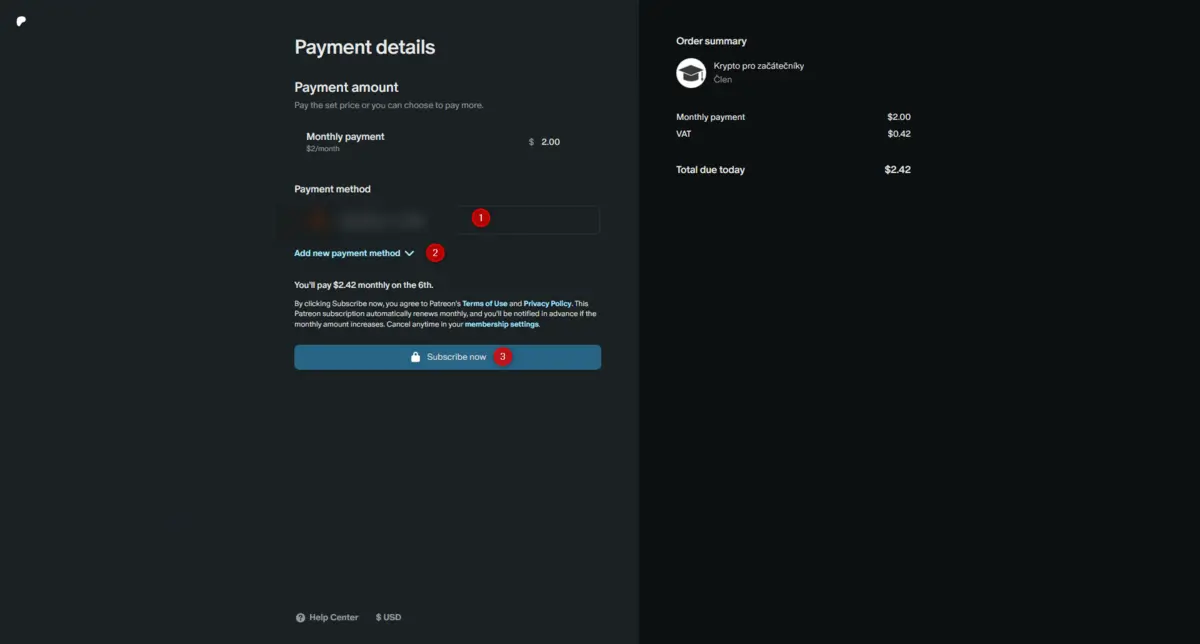The width and height of the screenshot is (1200, 644).
Task: Click the Krypto pro začátečníky creator name
Action: click(x=759, y=66)
